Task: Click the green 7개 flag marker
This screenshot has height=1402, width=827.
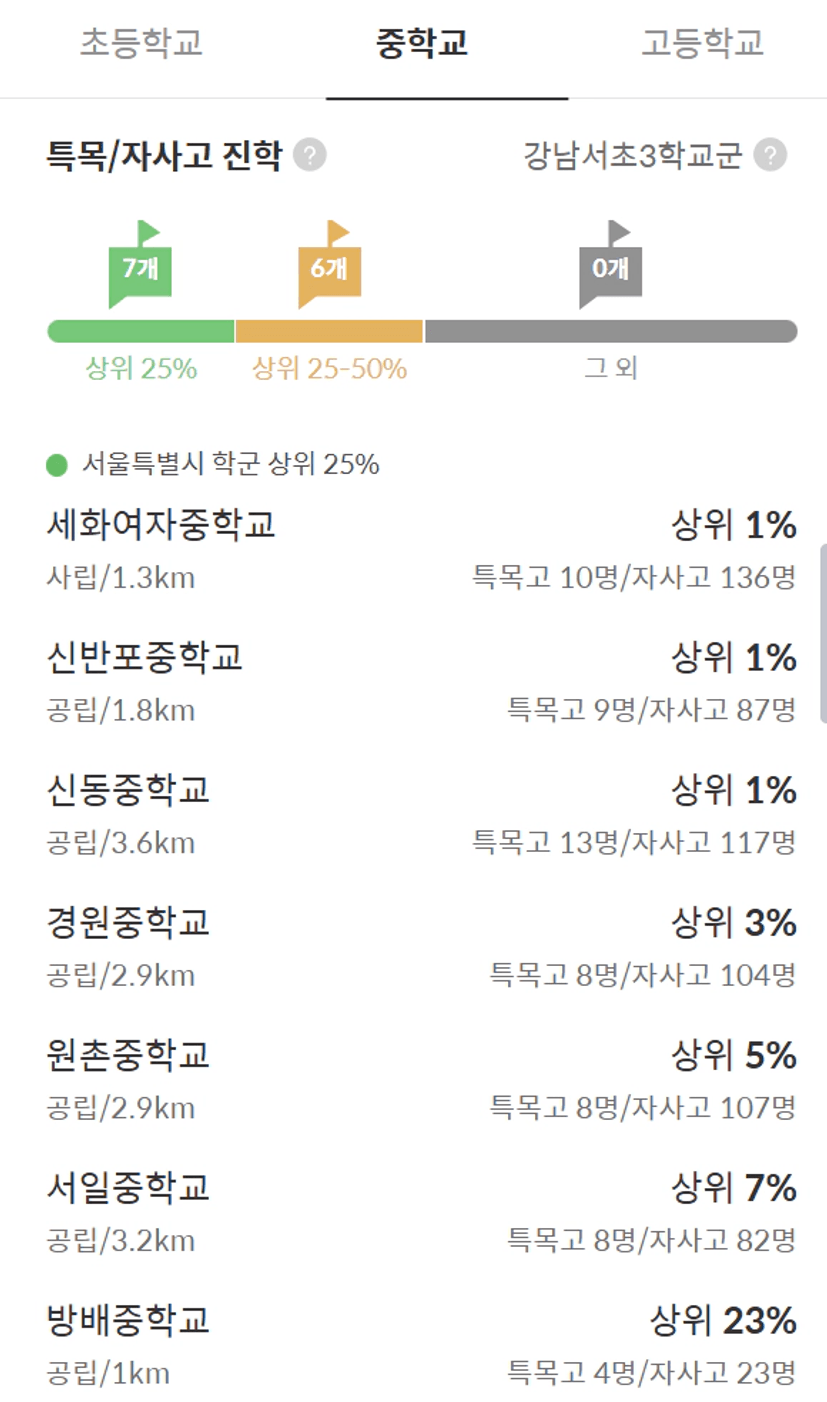Action: point(140,268)
